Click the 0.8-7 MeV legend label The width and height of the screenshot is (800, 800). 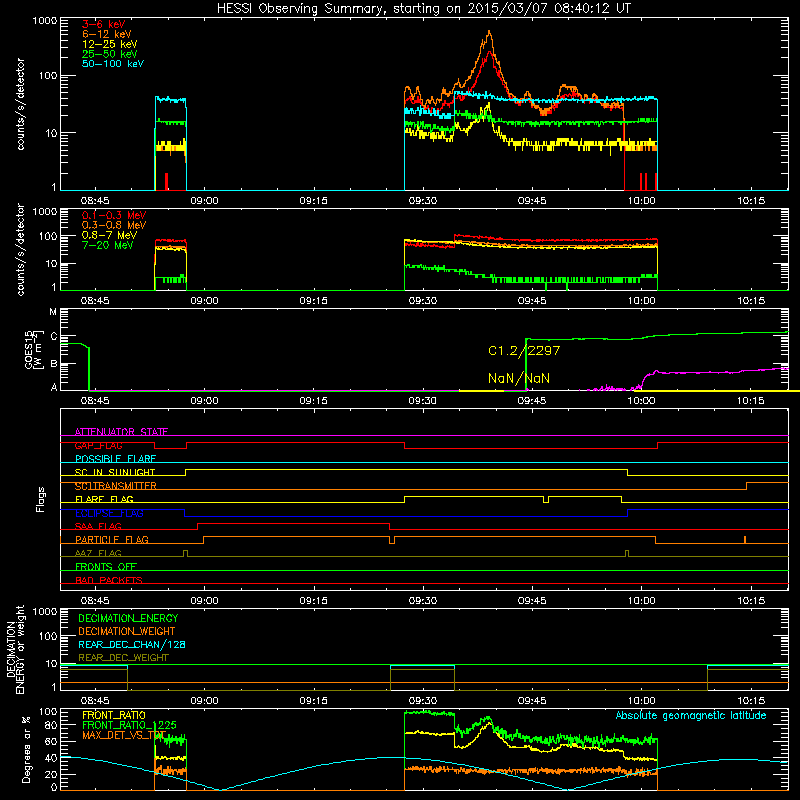point(109,235)
